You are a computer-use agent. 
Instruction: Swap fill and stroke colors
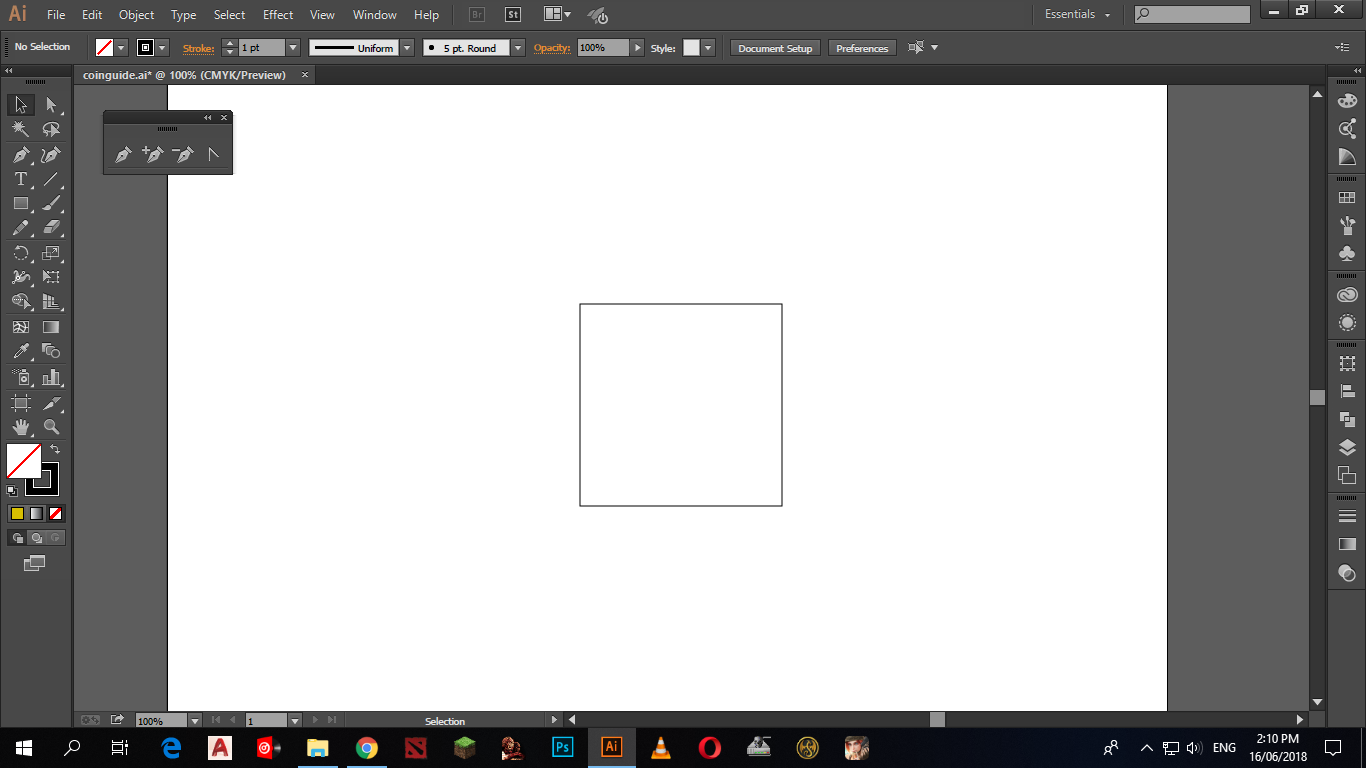point(55,450)
